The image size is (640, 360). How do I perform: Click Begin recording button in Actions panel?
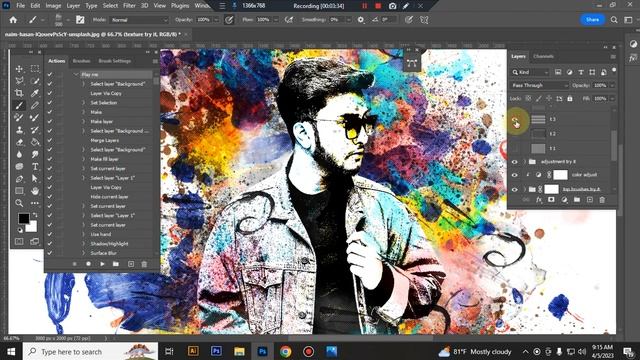(x=88, y=264)
